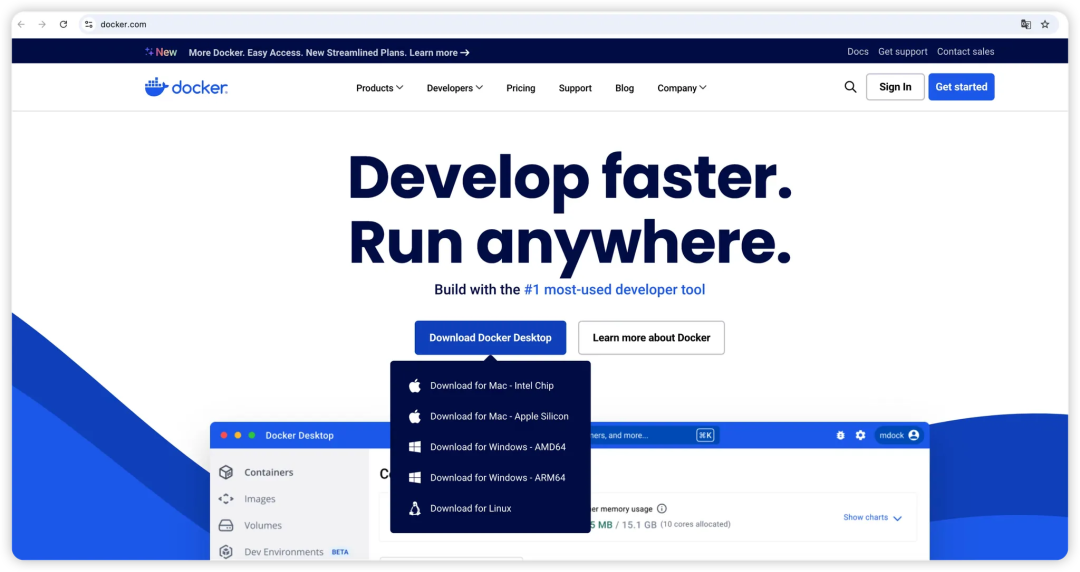Click the Apple icon for Apple Silicon
Image resolution: width=1080 pixels, height=572 pixels.
click(x=415, y=416)
